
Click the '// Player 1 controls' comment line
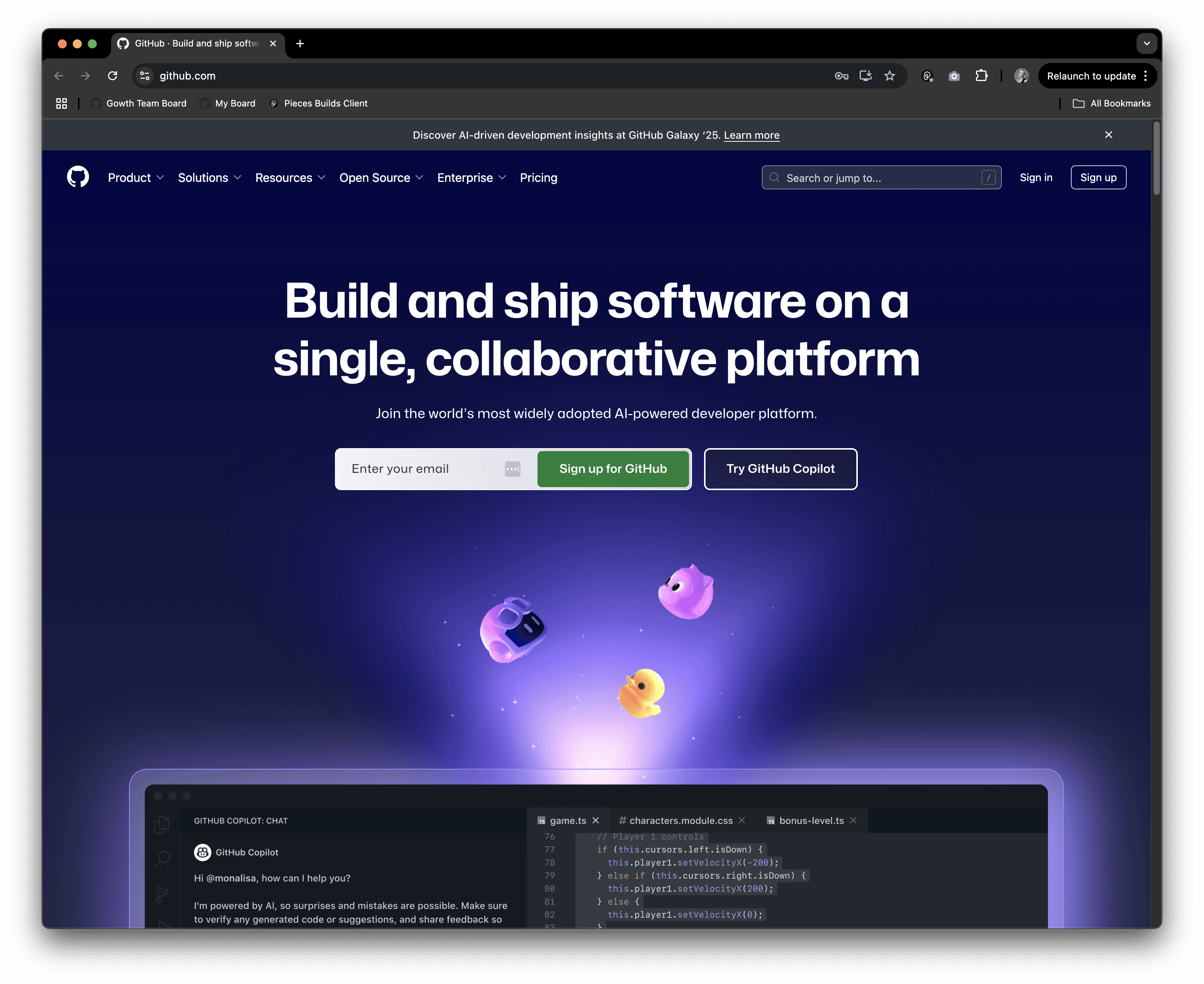[x=650, y=837]
